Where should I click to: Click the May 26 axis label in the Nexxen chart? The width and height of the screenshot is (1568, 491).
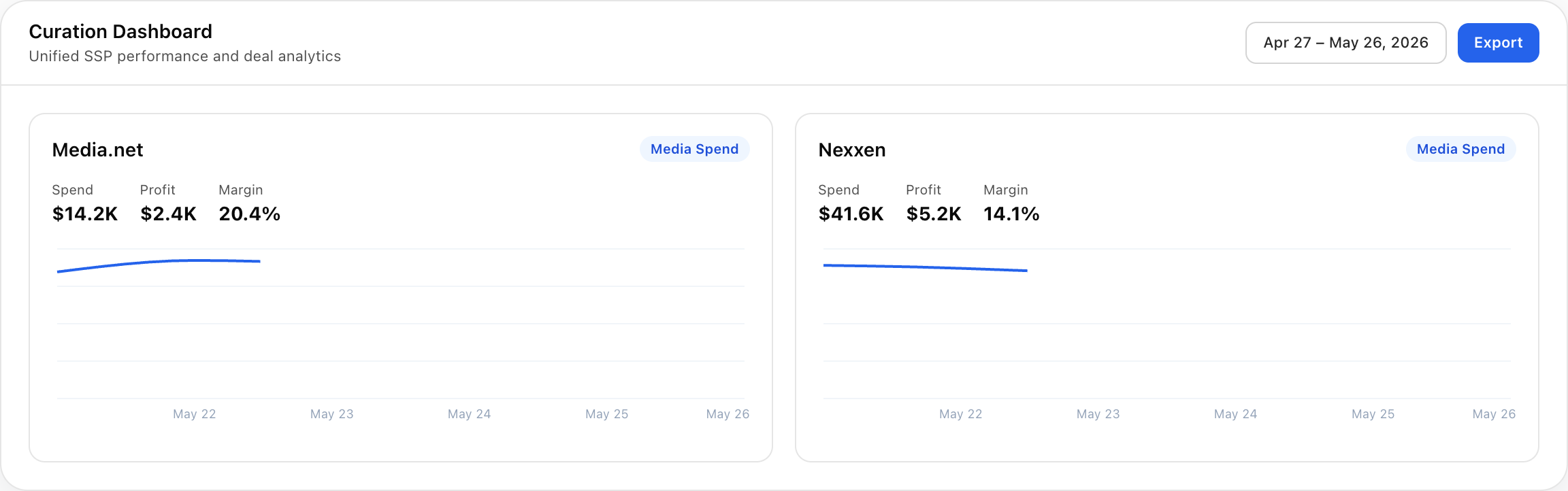1494,414
